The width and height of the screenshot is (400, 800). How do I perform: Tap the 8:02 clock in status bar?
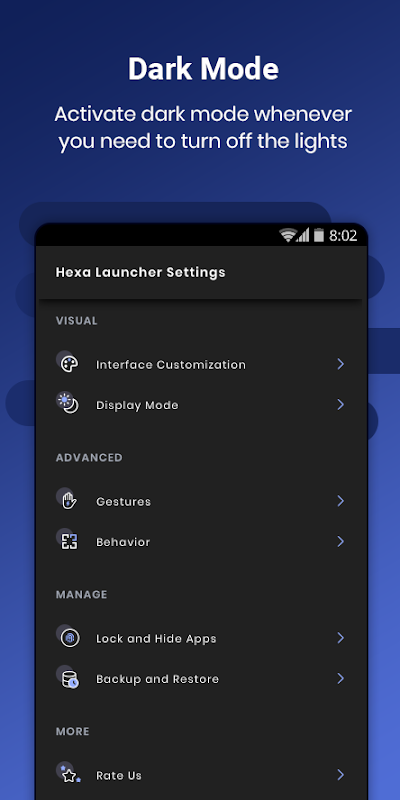[343, 236]
